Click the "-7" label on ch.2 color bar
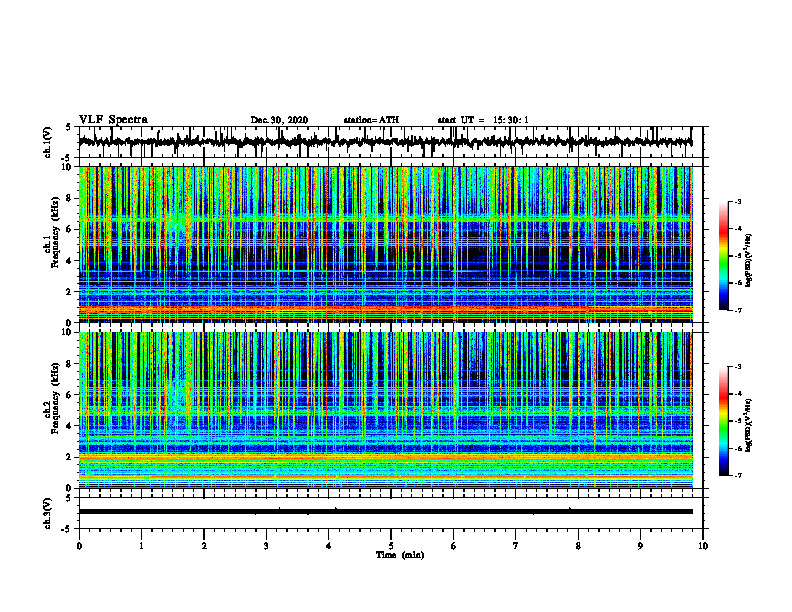This screenshot has width=792, height=612. coord(737,476)
